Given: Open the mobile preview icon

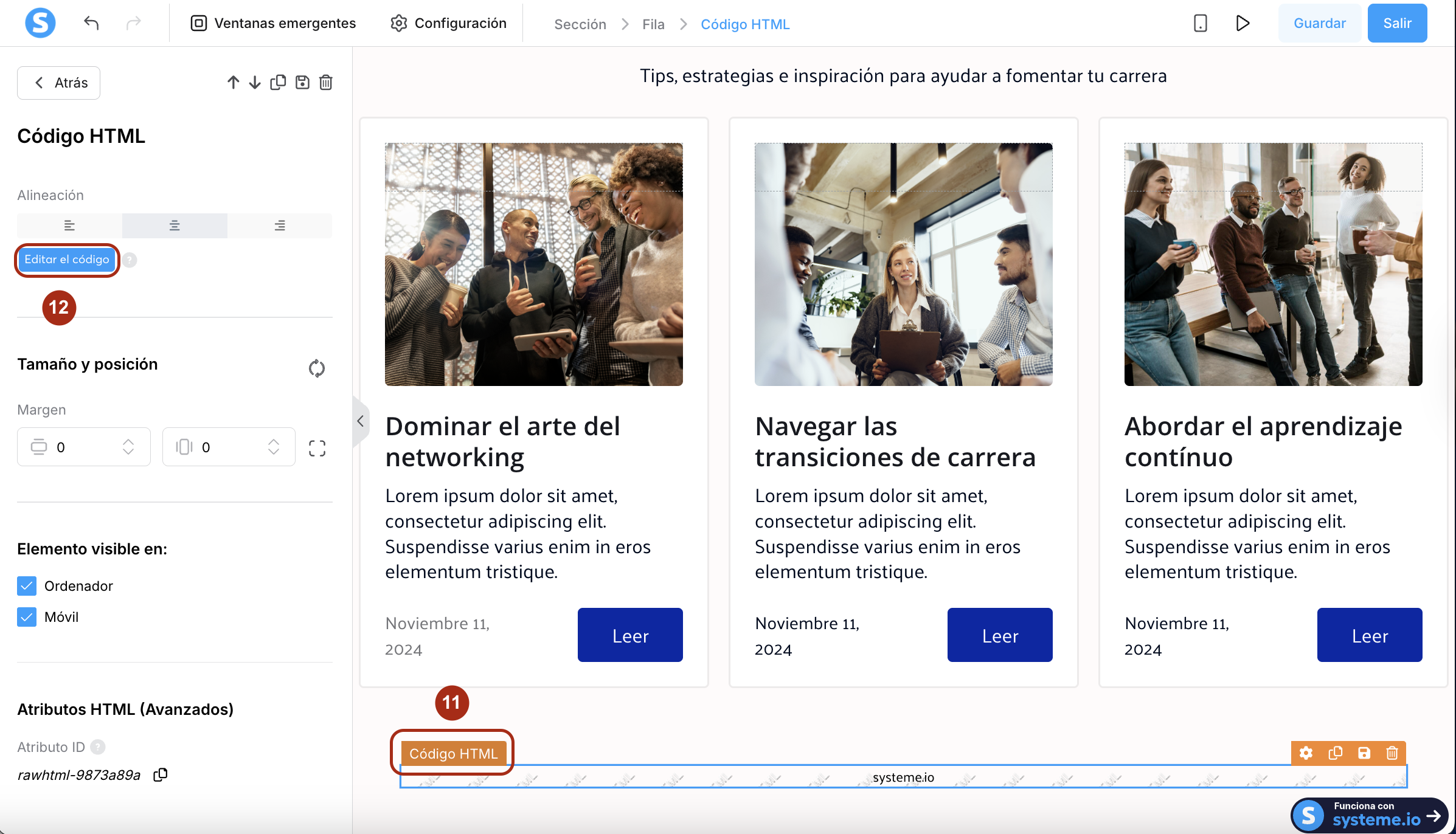Looking at the screenshot, I should click(1200, 23).
